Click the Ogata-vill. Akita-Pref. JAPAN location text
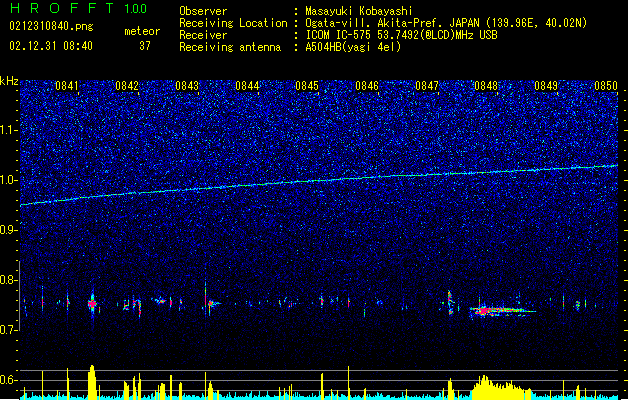The image size is (629, 400). (446, 23)
